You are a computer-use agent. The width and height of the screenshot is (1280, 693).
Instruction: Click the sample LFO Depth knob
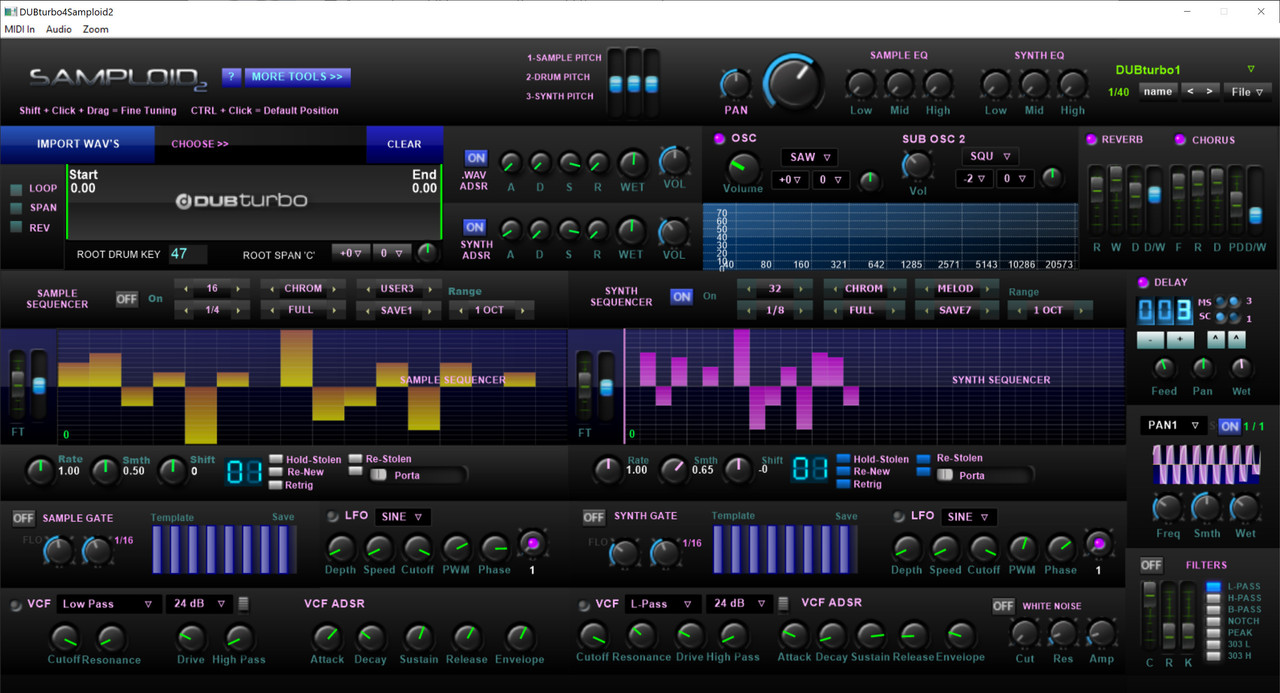pos(341,548)
